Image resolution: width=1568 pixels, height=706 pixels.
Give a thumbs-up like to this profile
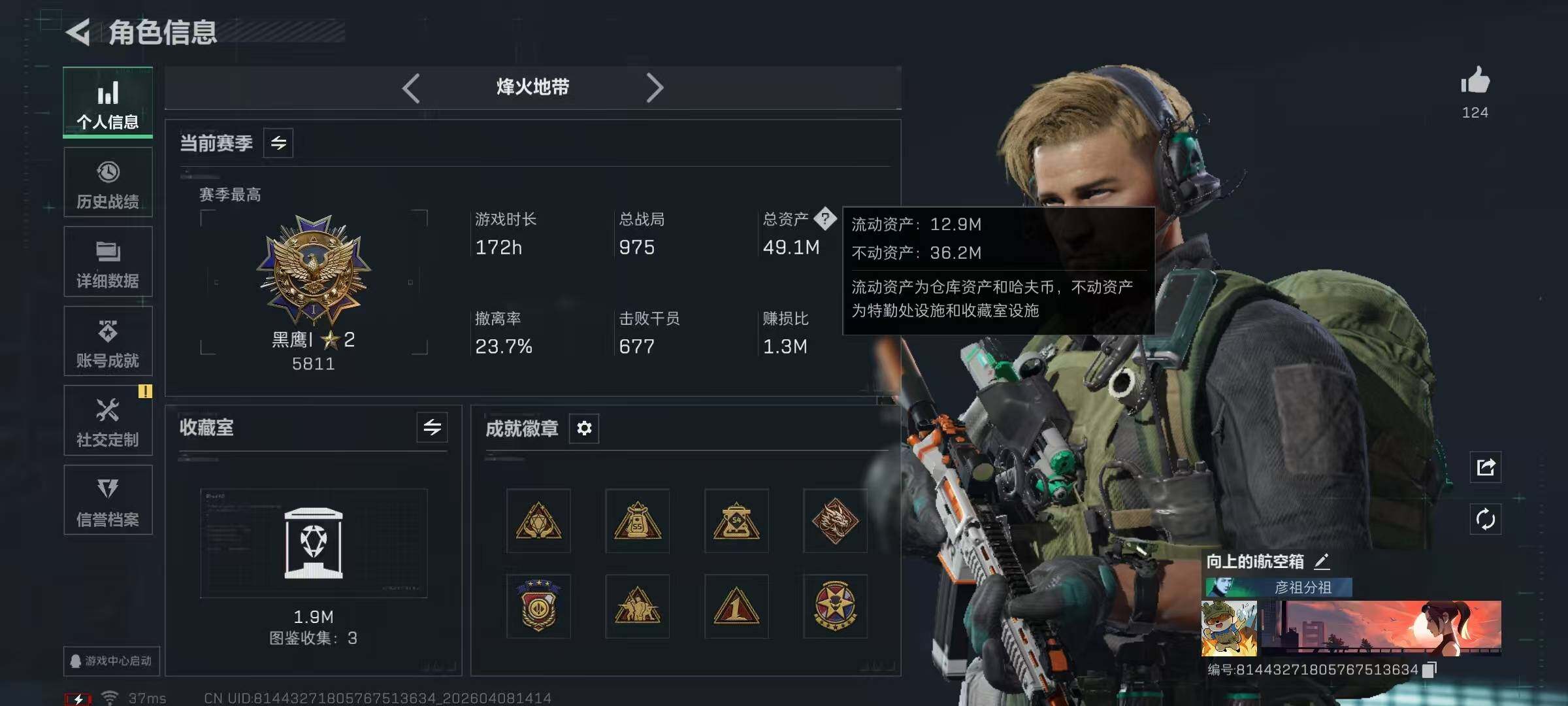[1475, 80]
